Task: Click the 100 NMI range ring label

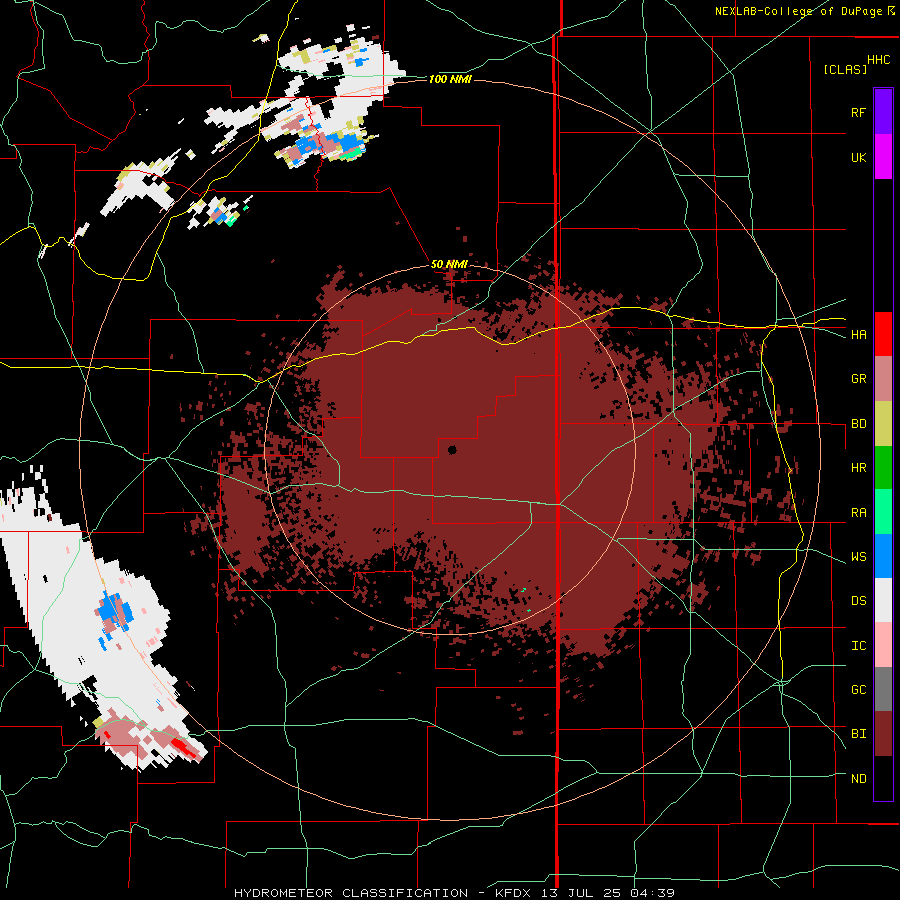Action: tap(450, 79)
